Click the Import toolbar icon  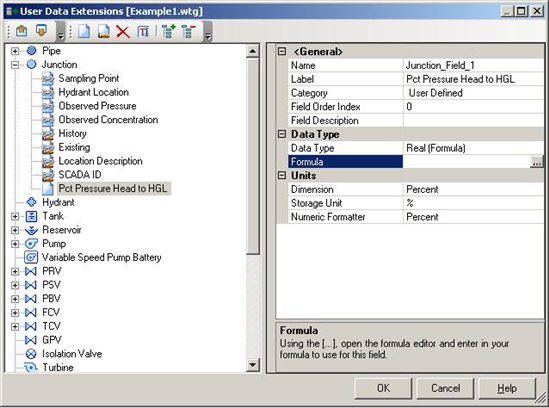click(x=22, y=31)
